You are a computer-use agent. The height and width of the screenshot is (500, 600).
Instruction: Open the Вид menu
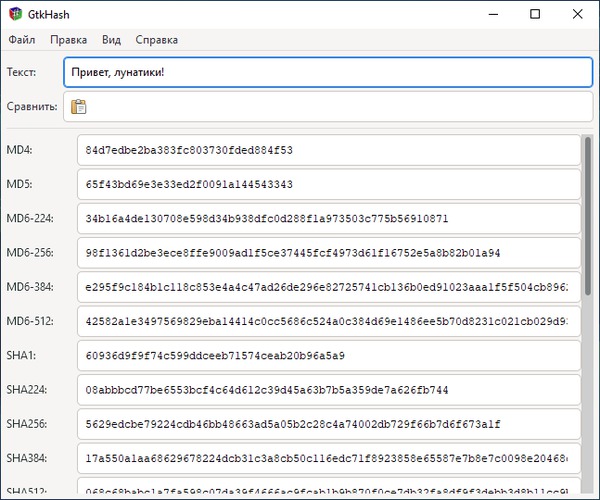point(111,40)
